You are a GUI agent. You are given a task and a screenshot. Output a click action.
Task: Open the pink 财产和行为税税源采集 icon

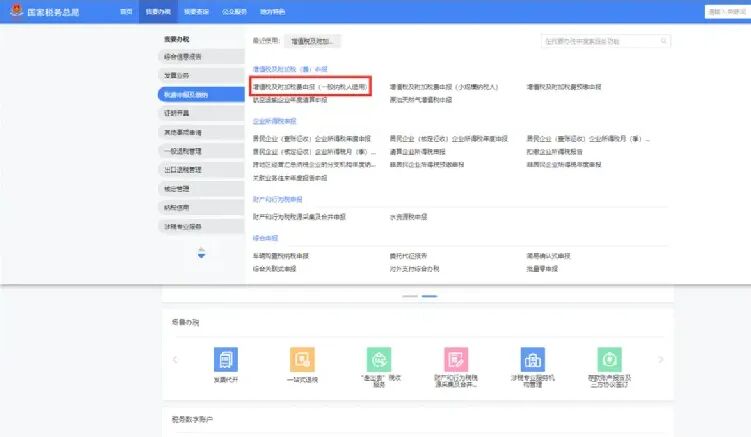coord(456,360)
